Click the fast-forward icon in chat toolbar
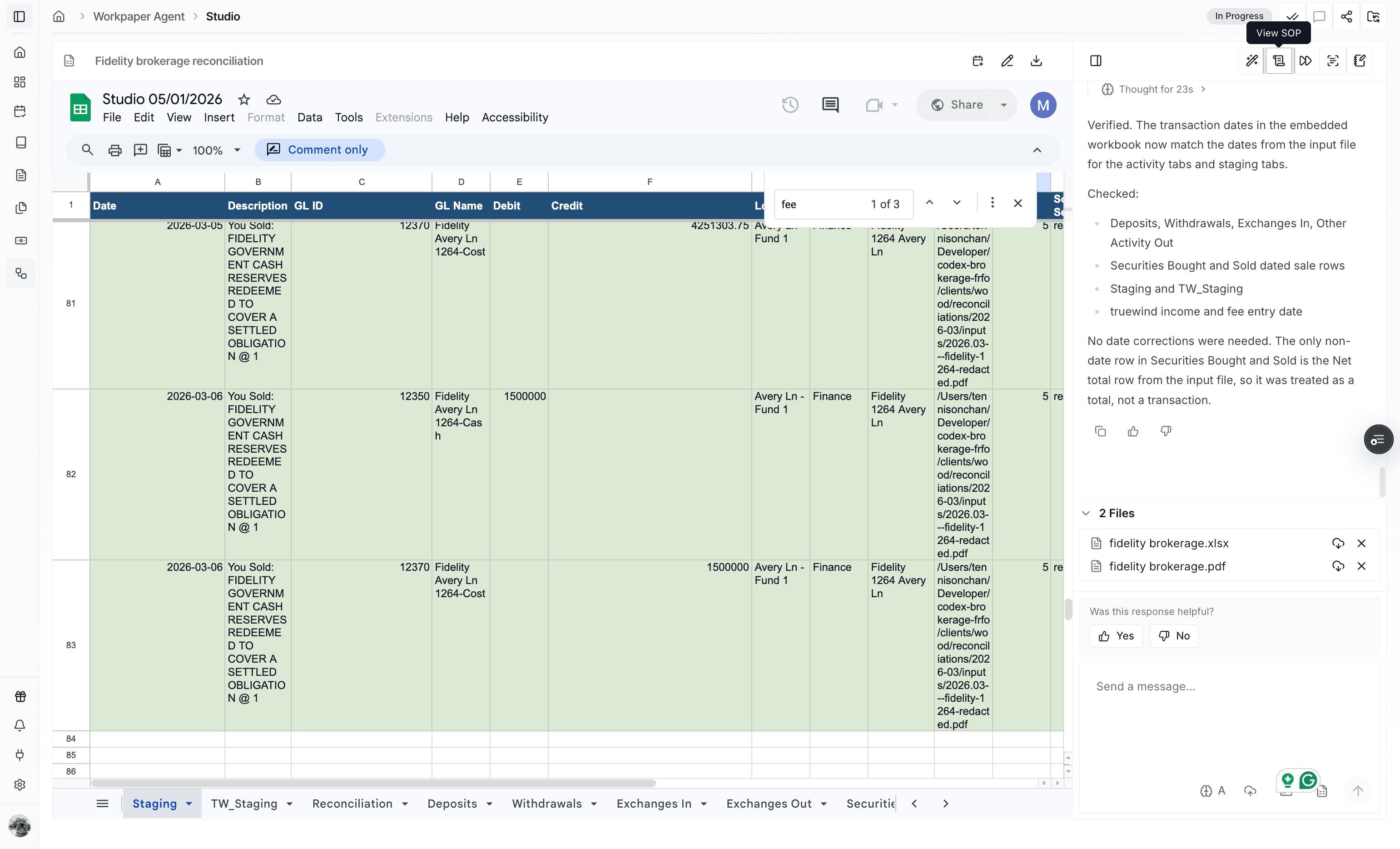This screenshot has height=849, width=1400. [x=1306, y=61]
